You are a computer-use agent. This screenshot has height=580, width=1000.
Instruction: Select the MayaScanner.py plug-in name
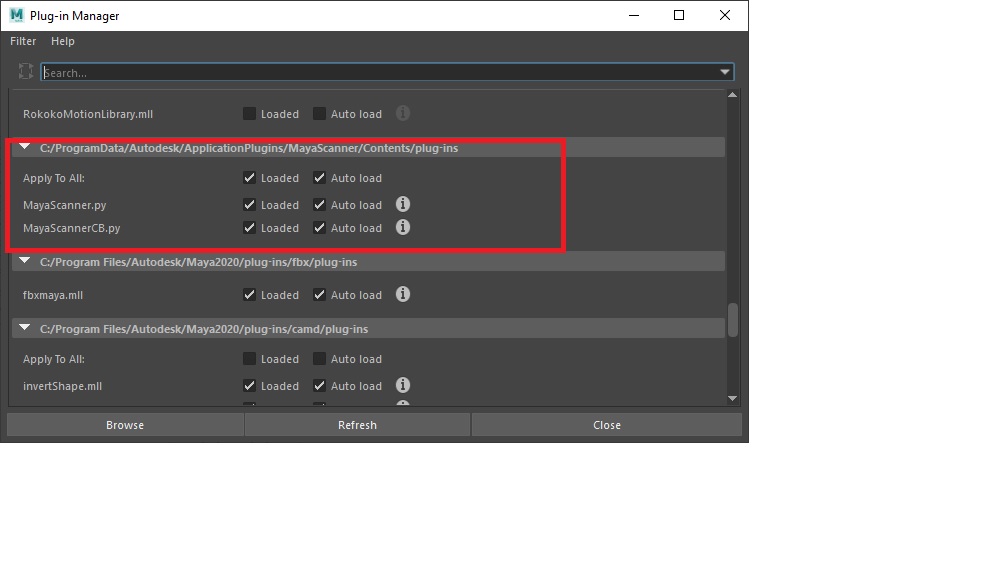coord(64,205)
